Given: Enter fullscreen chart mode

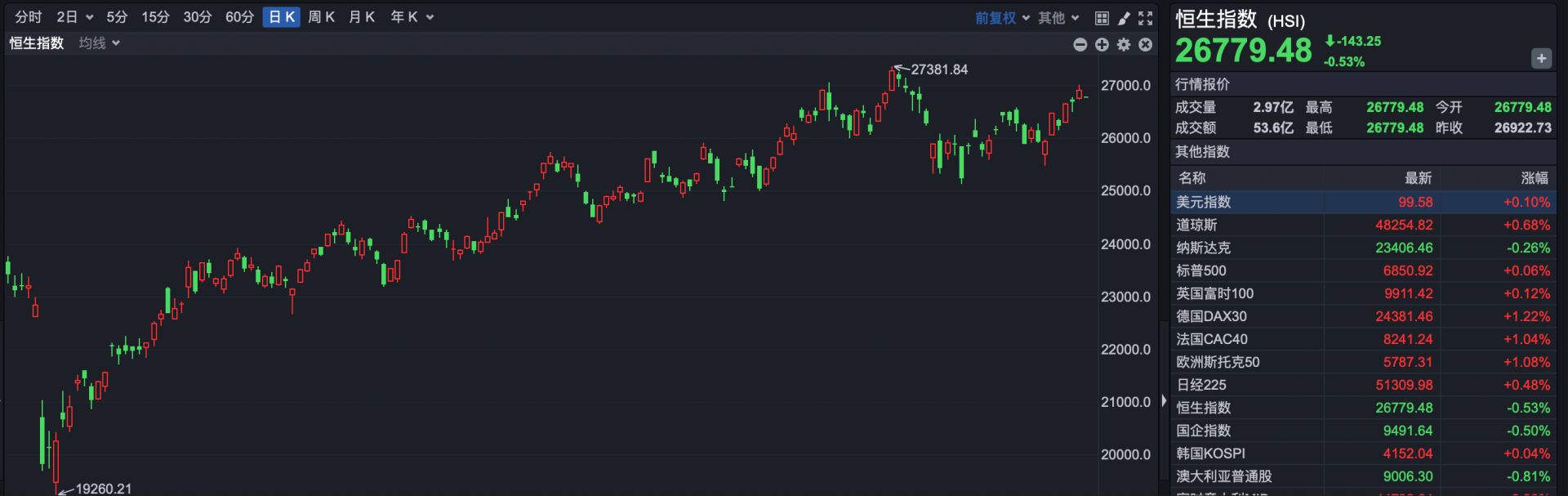Looking at the screenshot, I should [1146, 17].
